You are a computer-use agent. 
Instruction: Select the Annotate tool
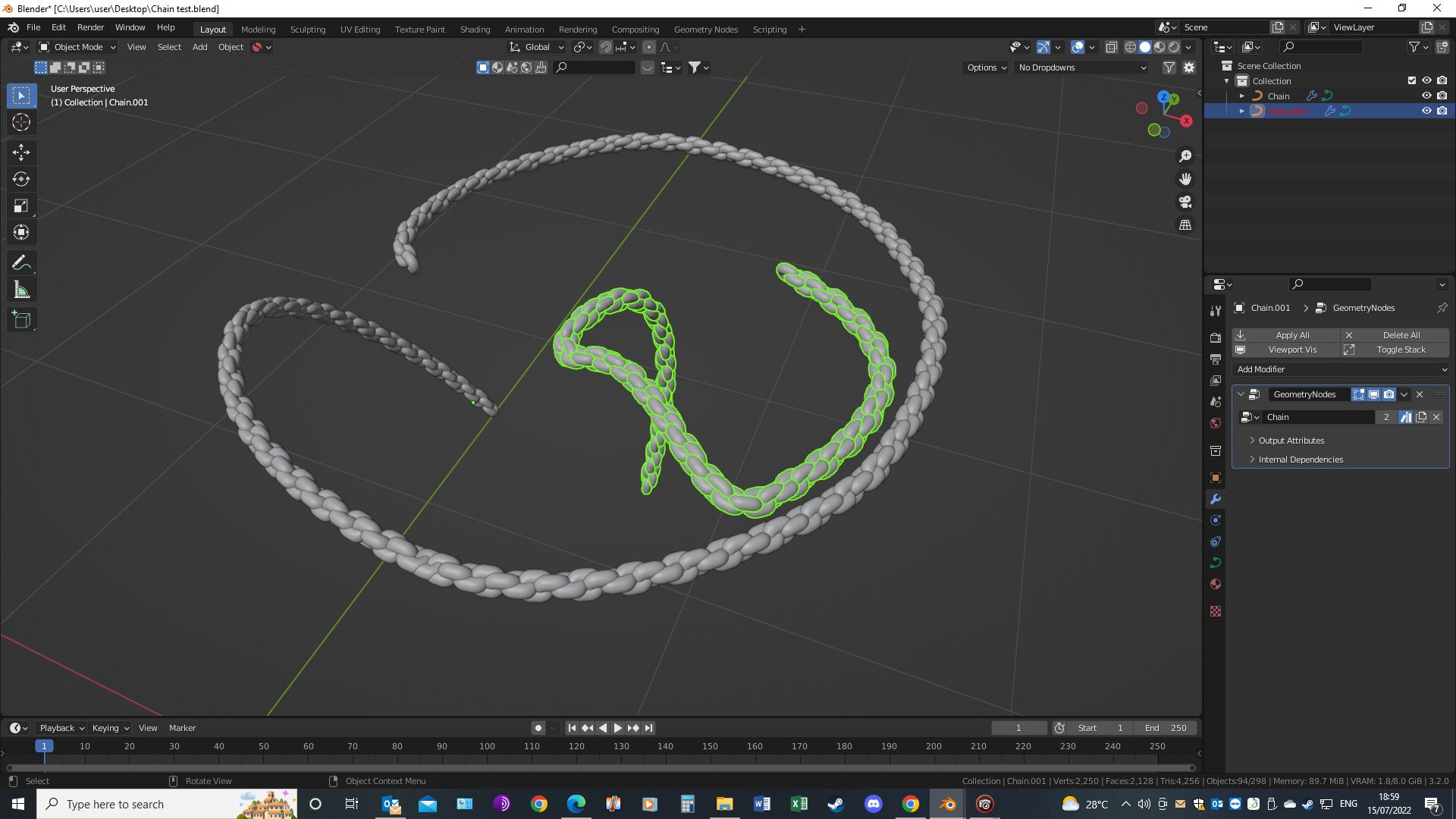[x=21, y=263]
